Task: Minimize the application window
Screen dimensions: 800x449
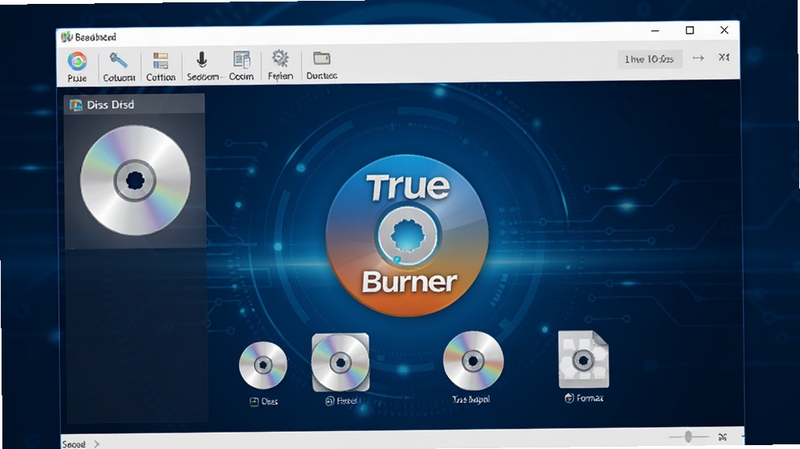Action: pyautogui.click(x=655, y=31)
